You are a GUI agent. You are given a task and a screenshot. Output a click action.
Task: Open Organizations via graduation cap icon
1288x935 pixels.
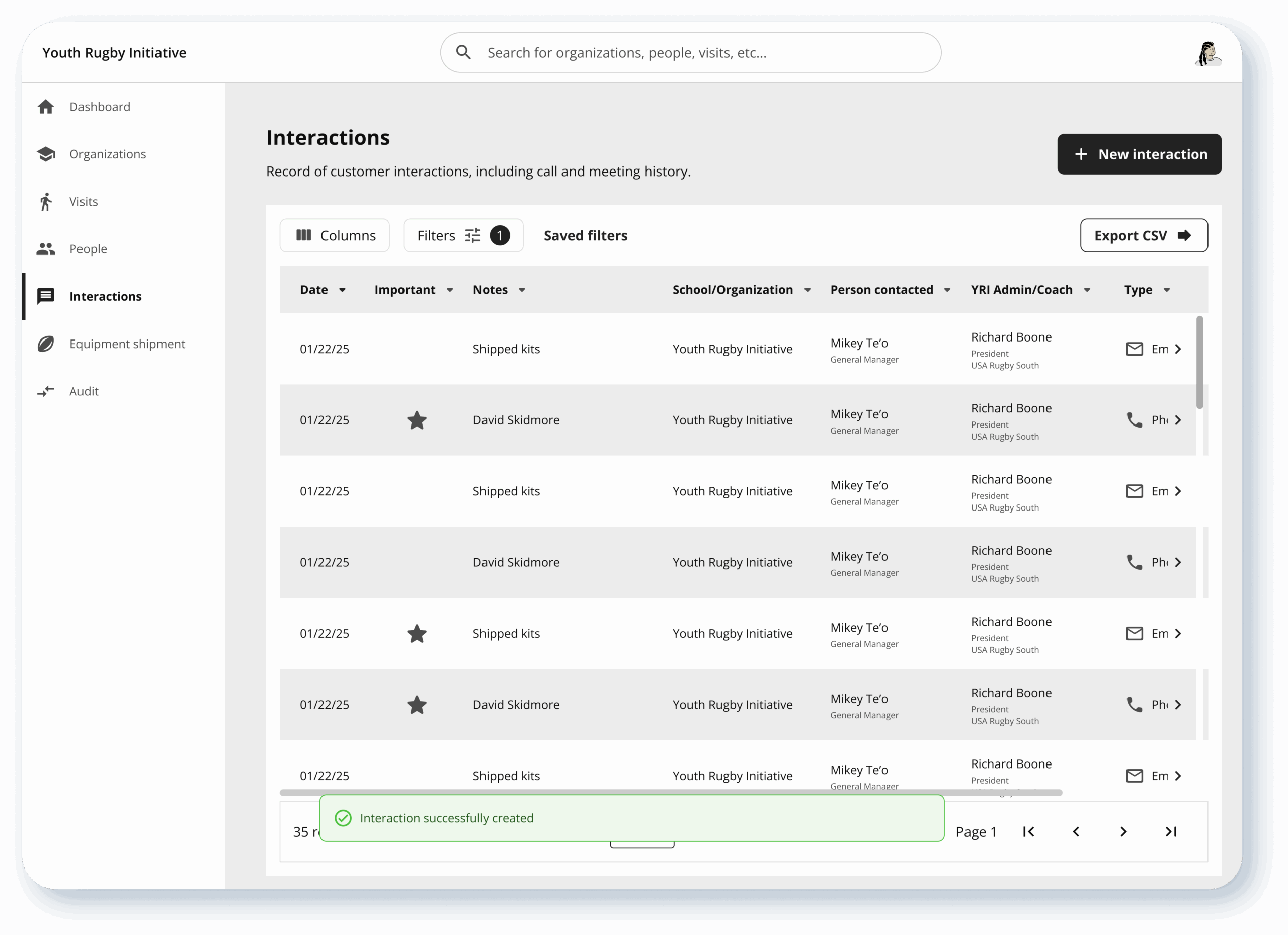(45, 154)
